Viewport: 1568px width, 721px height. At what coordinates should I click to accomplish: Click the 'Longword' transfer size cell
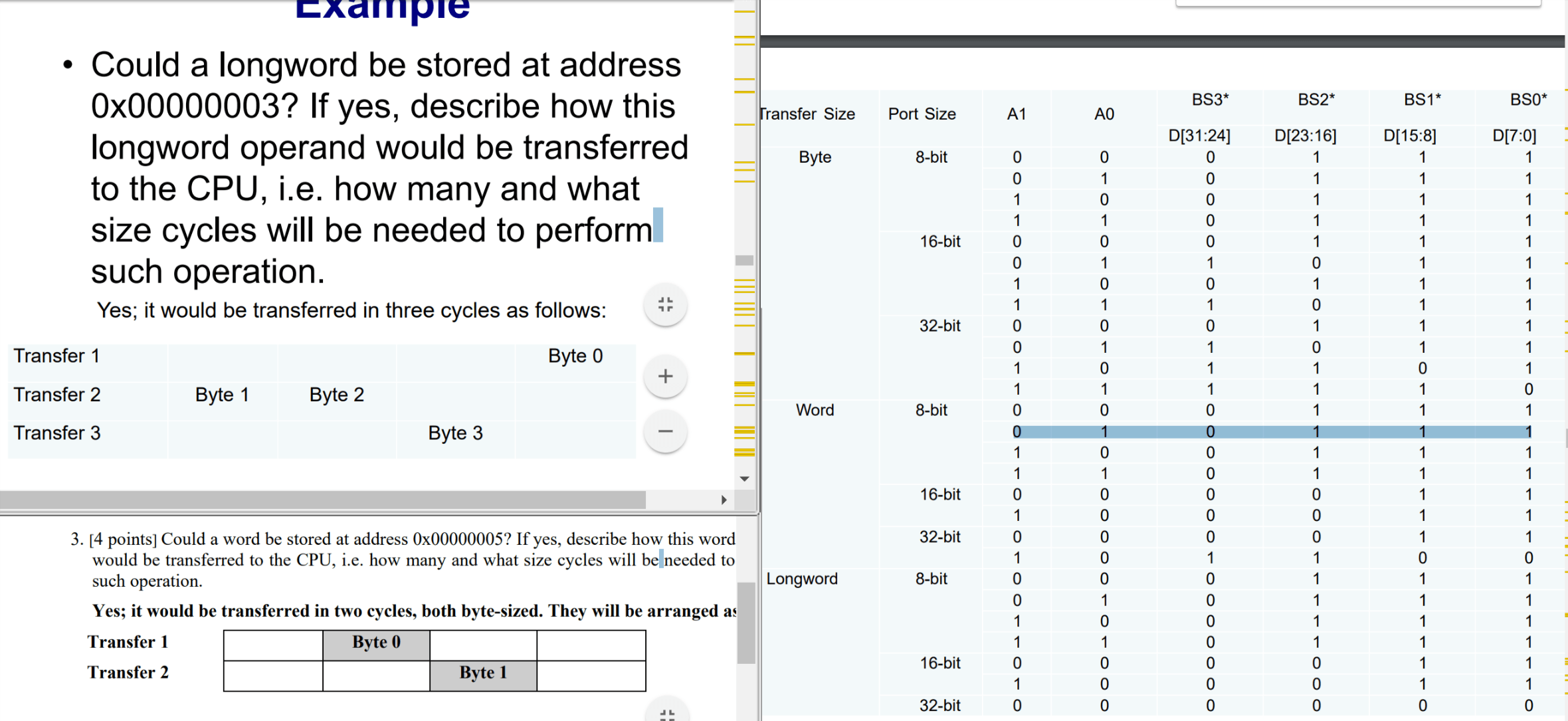pos(802,579)
